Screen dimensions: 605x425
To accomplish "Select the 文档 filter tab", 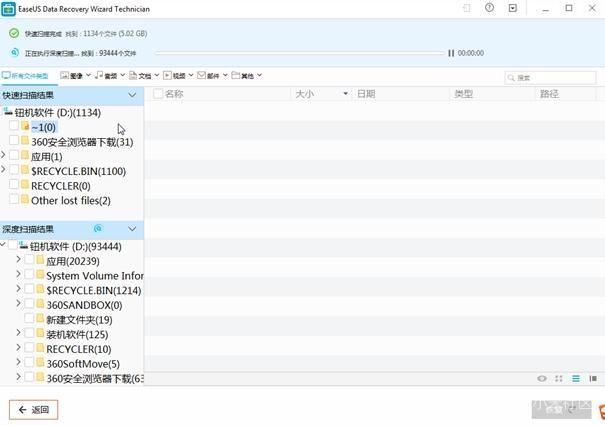I will [140, 76].
